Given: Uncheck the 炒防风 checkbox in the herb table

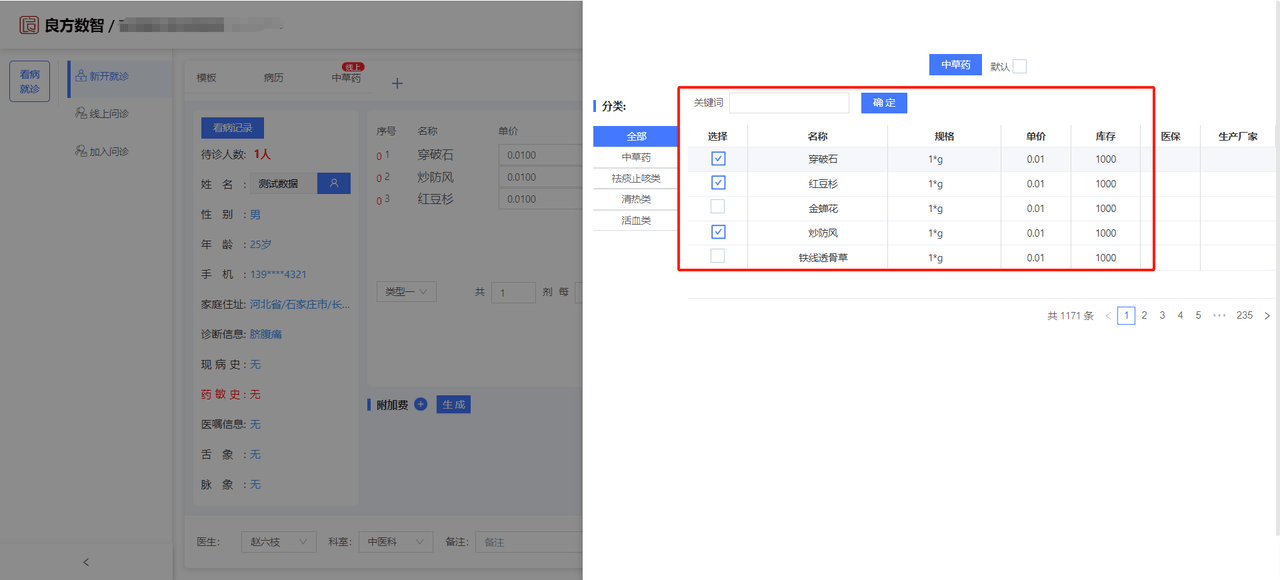Looking at the screenshot, I should click(718, 232).
